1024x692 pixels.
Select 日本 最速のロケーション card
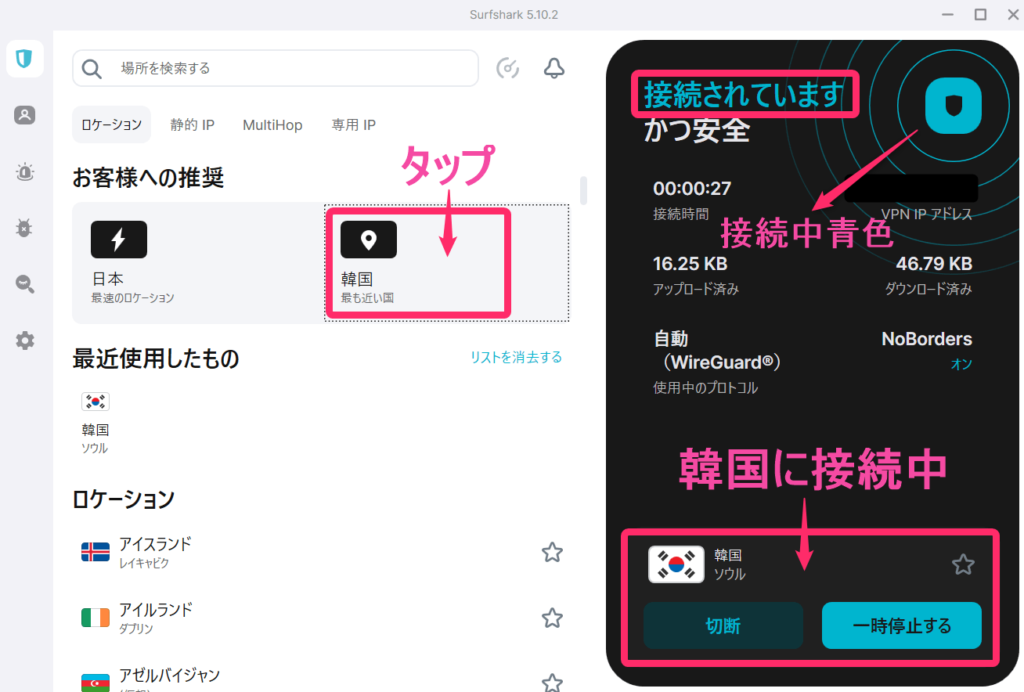click(x=198, y=262)
